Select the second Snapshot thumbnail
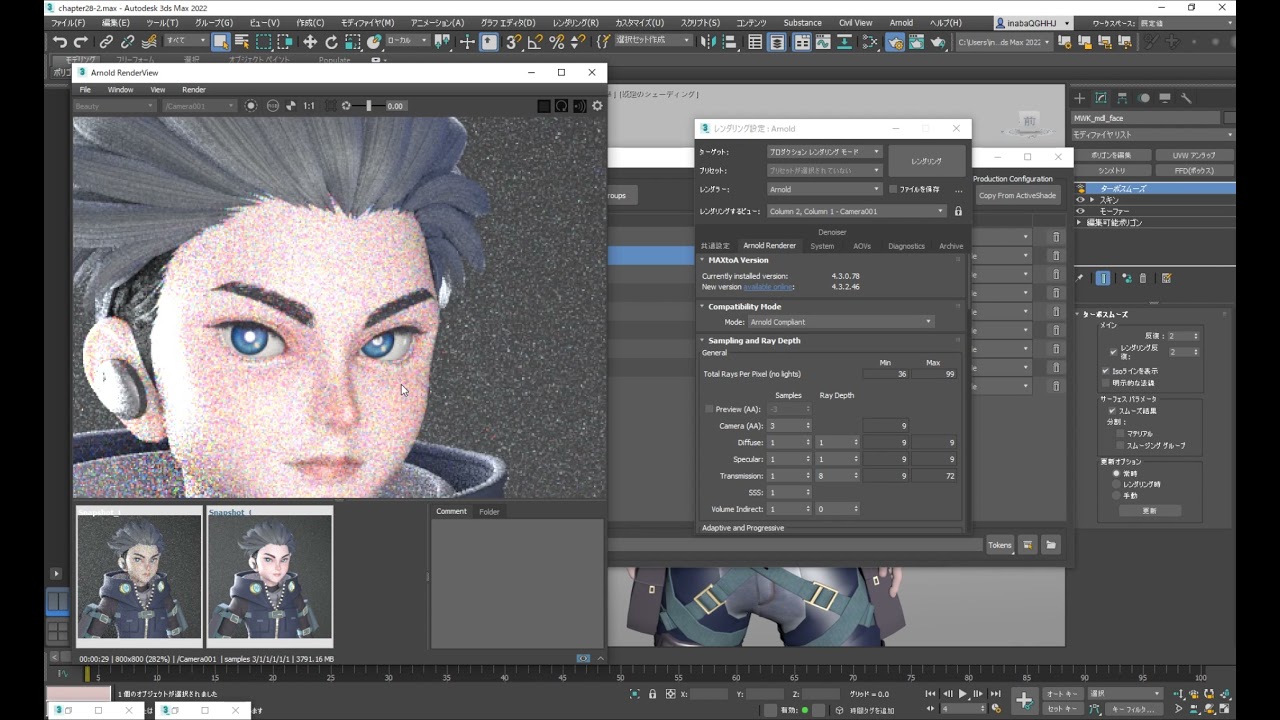Viewport: 1280px width, 720px height. 269,576
